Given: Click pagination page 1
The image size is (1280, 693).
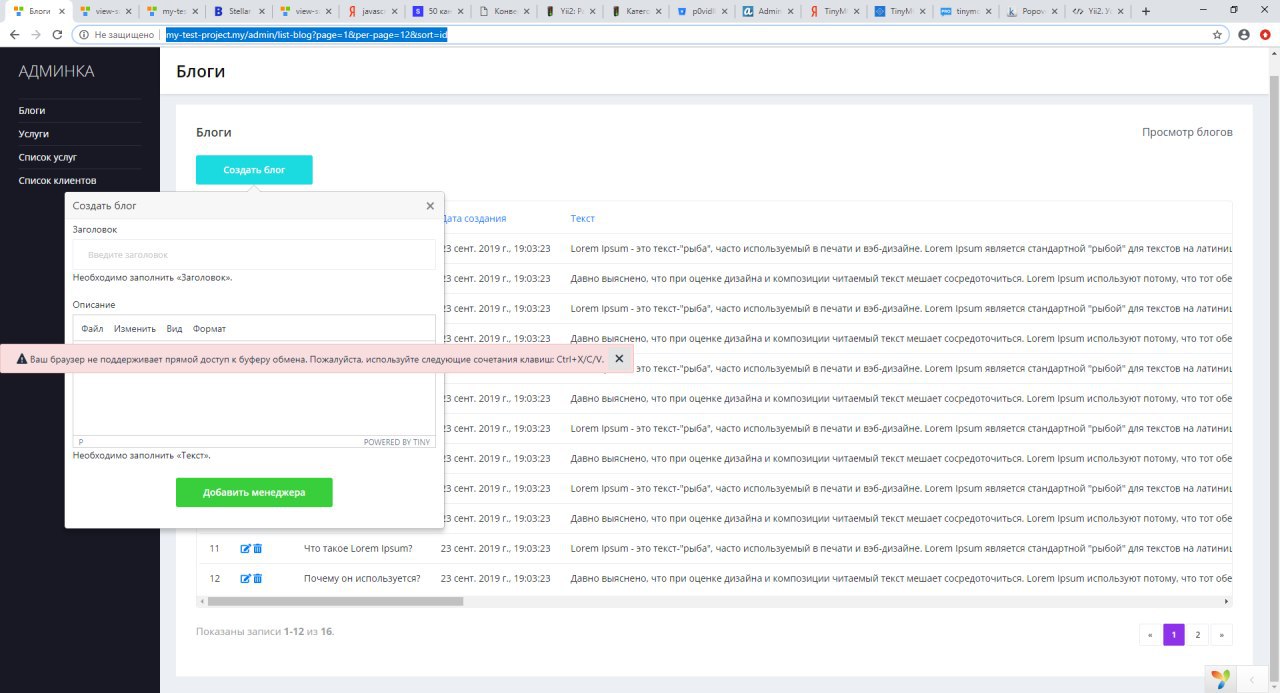Looking at the screenshot, I should coord(1174,635).
